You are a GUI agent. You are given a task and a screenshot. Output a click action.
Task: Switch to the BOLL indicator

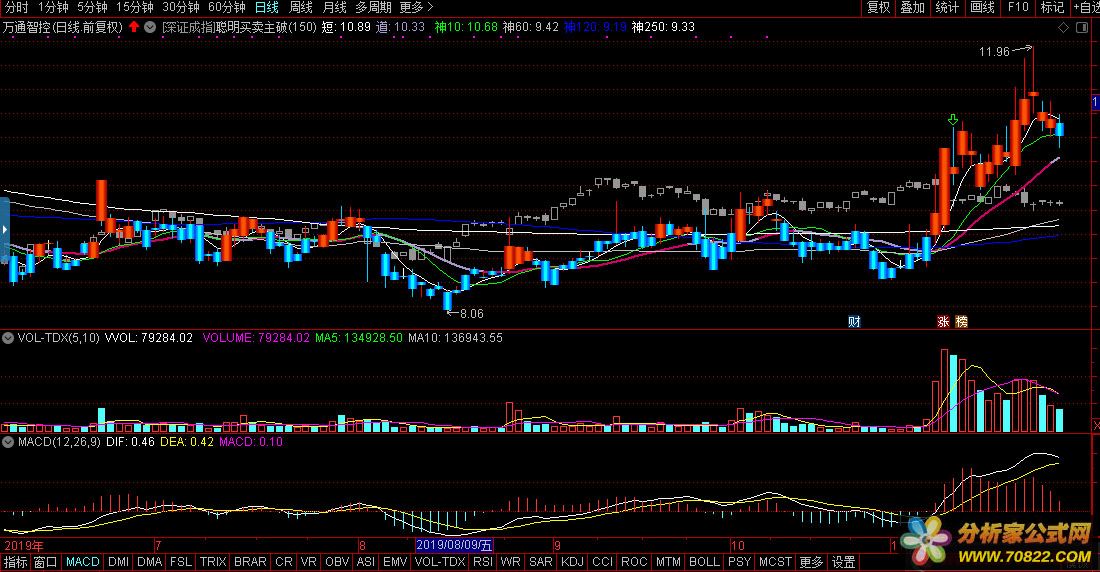704,562
